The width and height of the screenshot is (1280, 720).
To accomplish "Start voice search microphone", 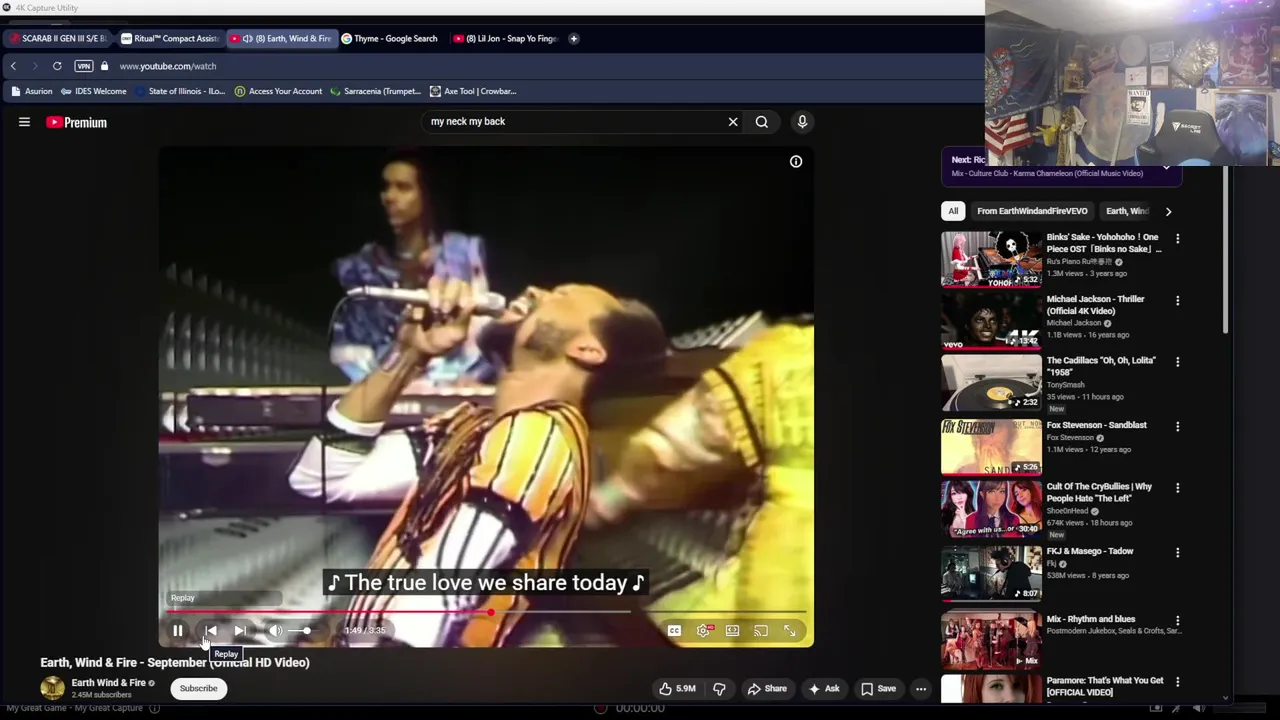I will pyautogui.click(x=802, y=122).
